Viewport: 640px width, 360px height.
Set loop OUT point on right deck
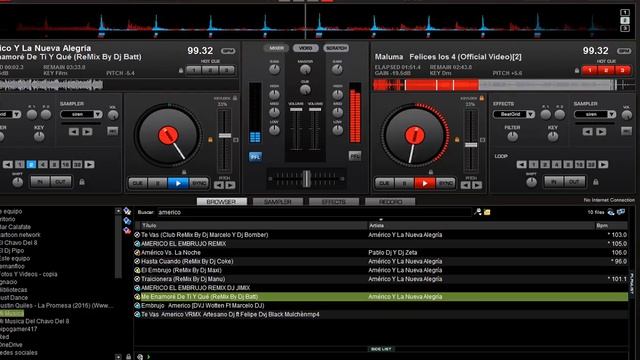point(574,182)
